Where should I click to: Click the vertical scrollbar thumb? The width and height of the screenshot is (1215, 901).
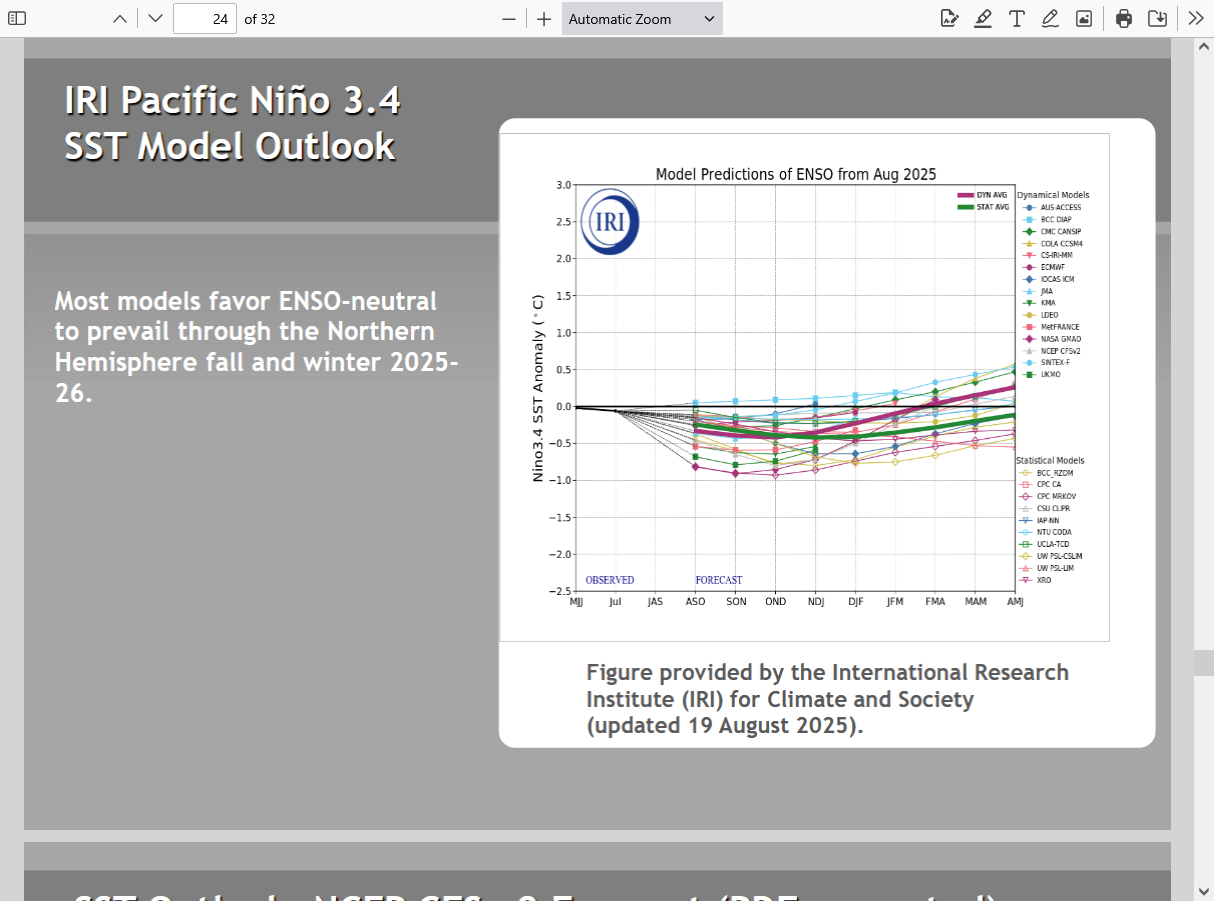pos(1203,663)
